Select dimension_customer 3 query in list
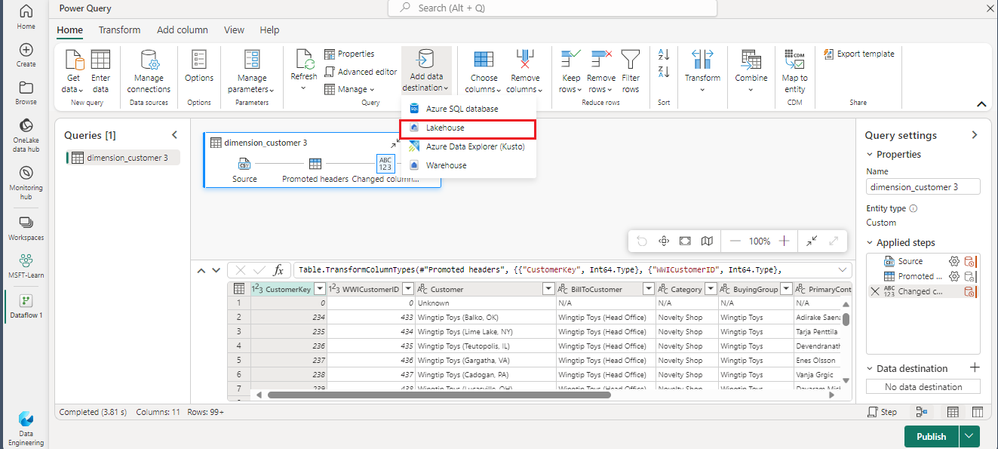 point(123,158)
